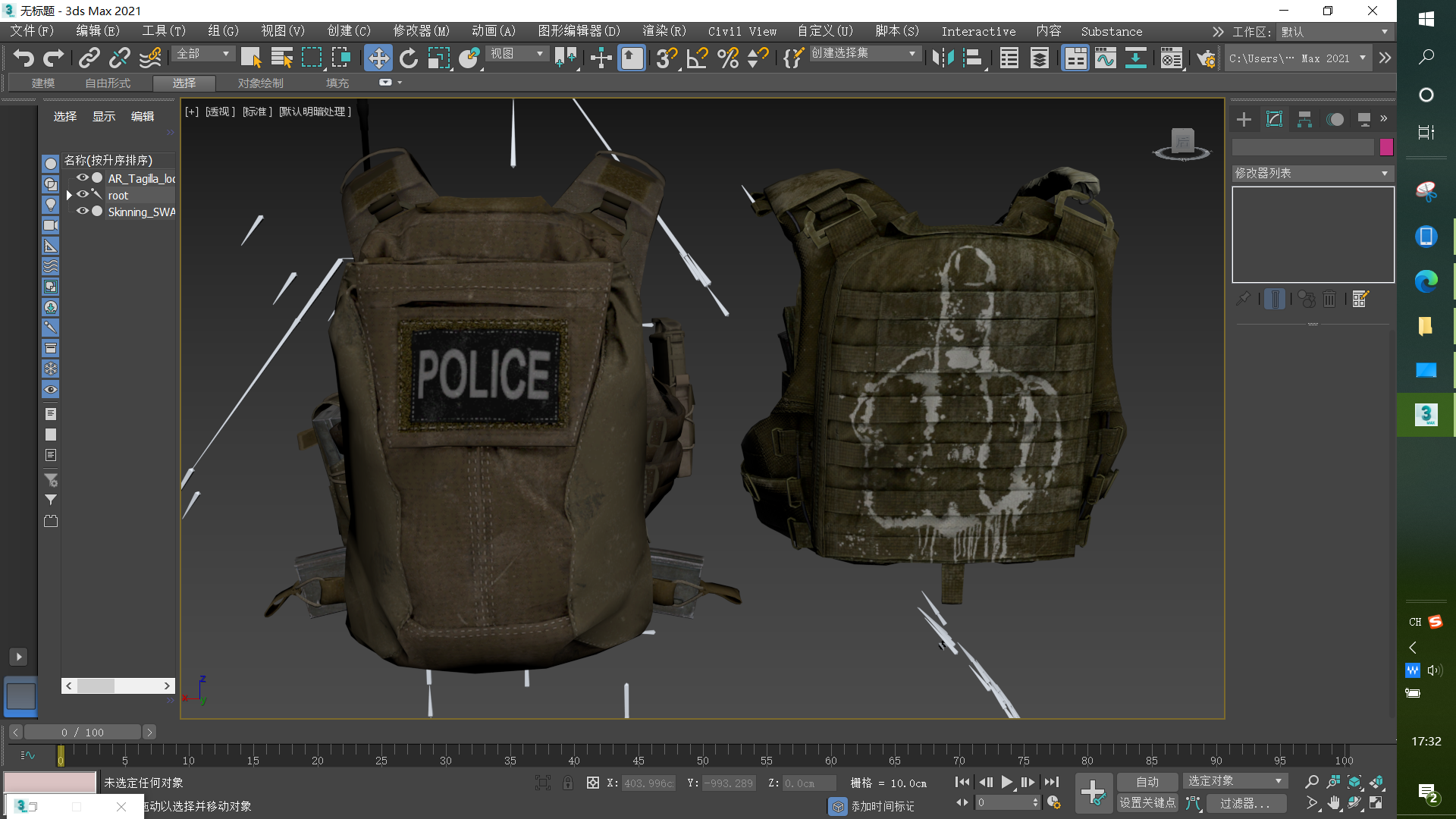Viewport: 1456px width, 819px height.
Task: Click the pink object color swatch
Action: 1386,147
